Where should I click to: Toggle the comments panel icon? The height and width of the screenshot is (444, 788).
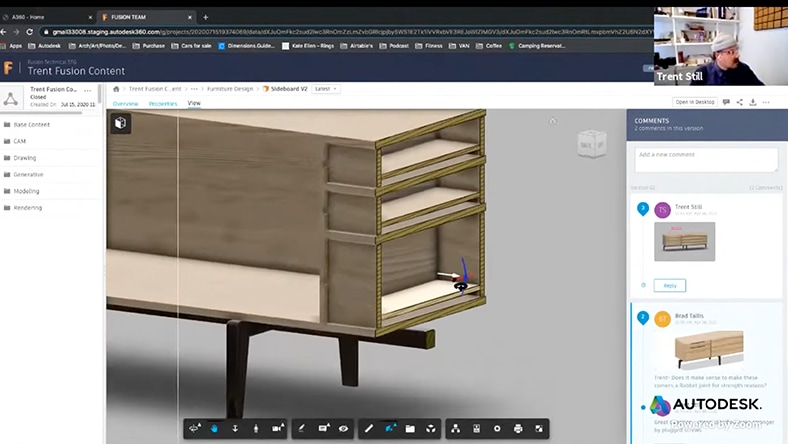[x=726, y=102]
